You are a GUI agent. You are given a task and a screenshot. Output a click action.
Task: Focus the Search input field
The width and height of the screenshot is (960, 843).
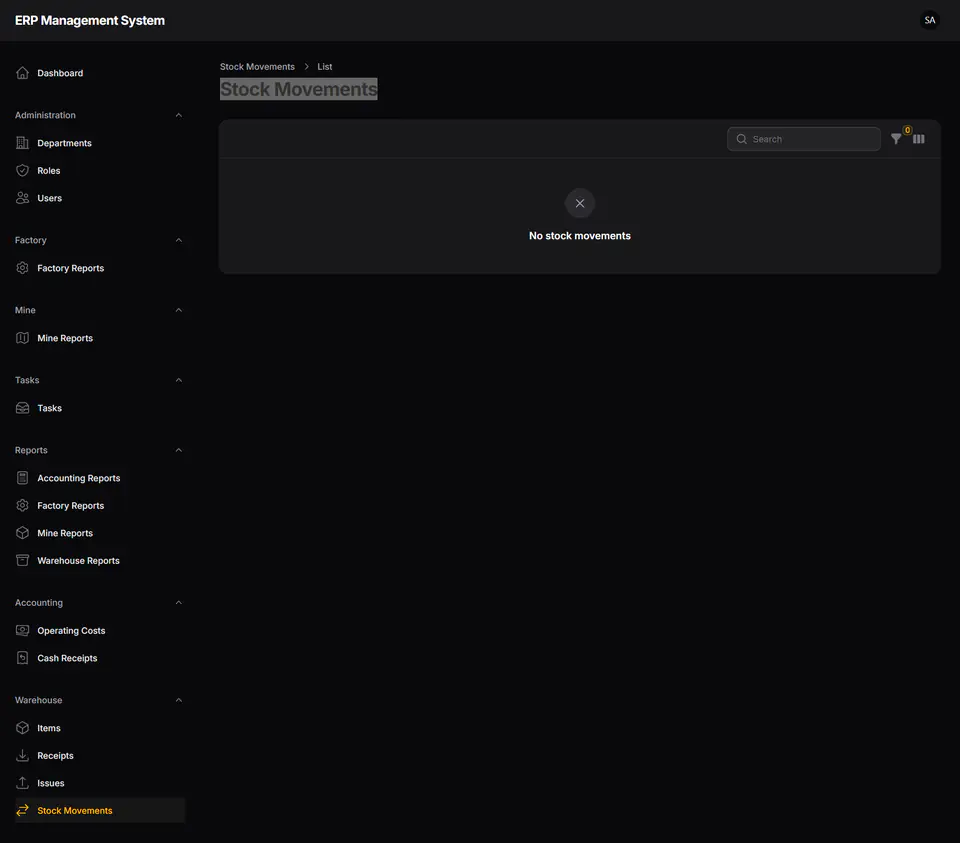point(803,139)
